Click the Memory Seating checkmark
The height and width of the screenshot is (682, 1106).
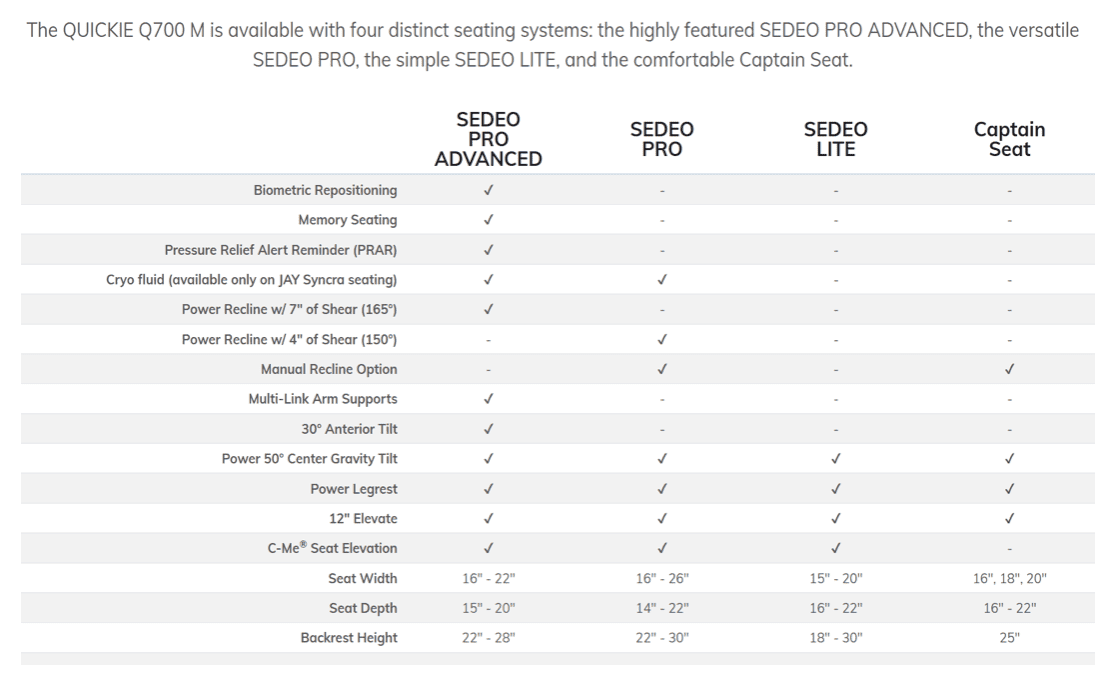(488, 220)
